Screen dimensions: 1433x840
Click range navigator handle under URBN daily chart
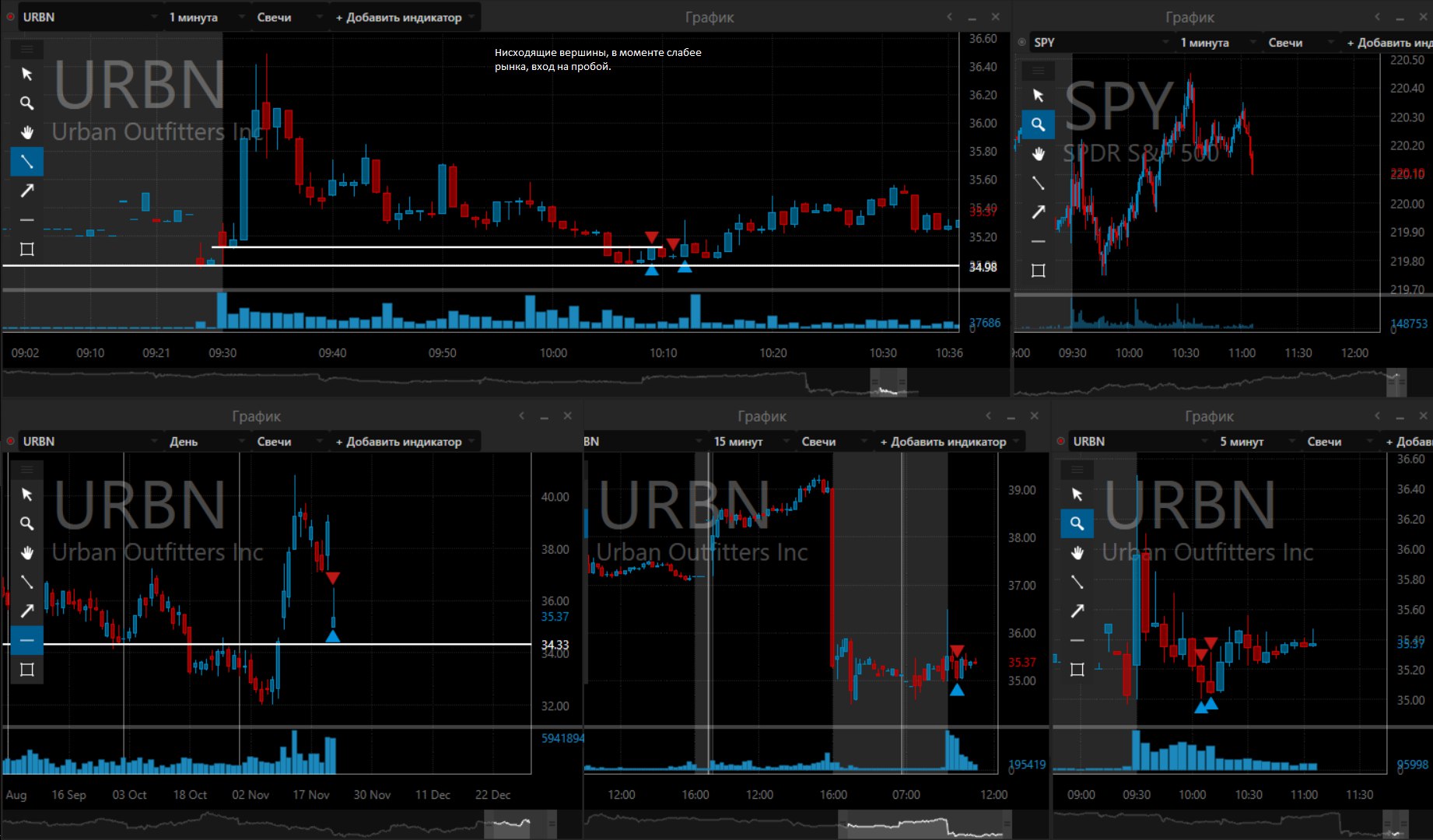[x=520, y=824]
